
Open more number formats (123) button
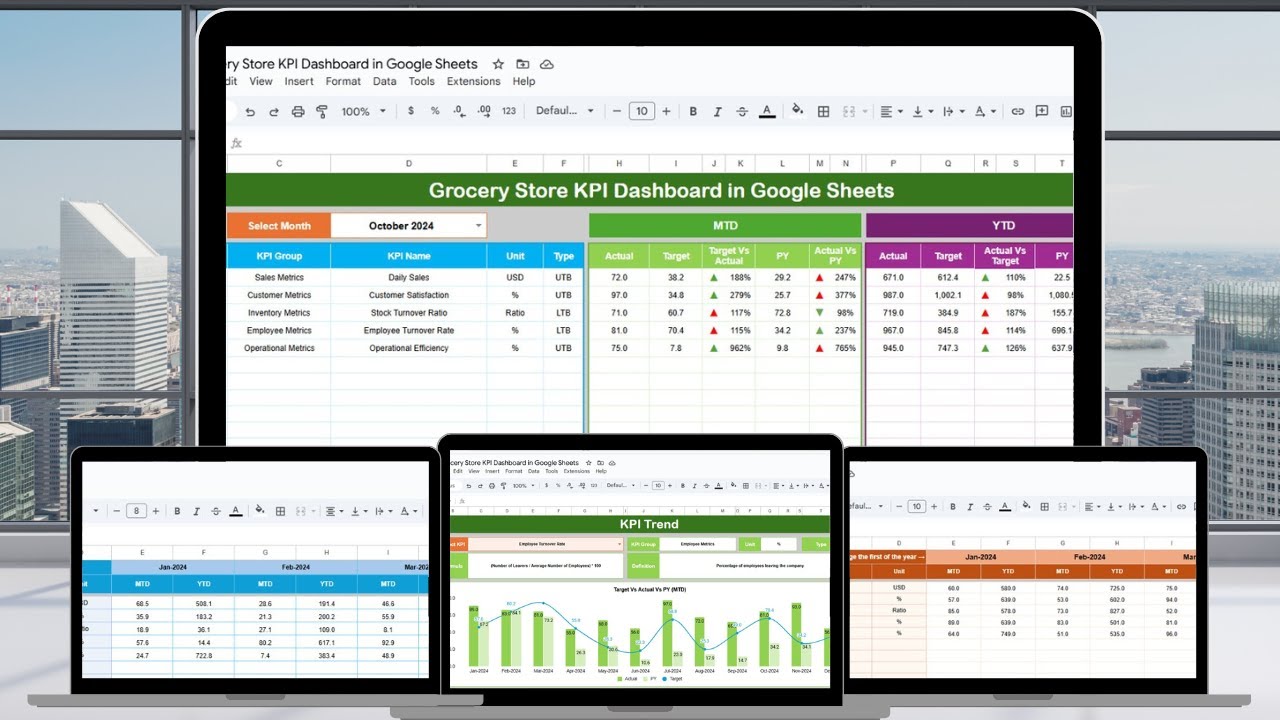click(x=509, y=111)
